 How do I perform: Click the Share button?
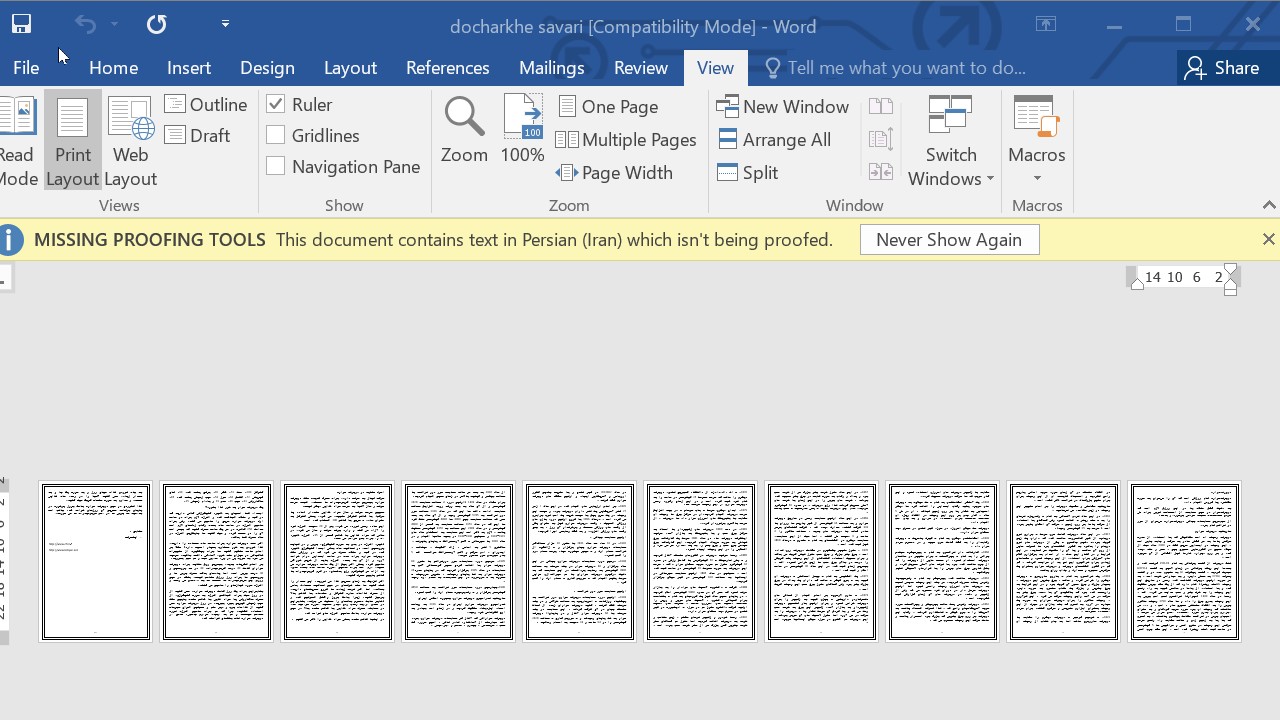click(1221, 68)
